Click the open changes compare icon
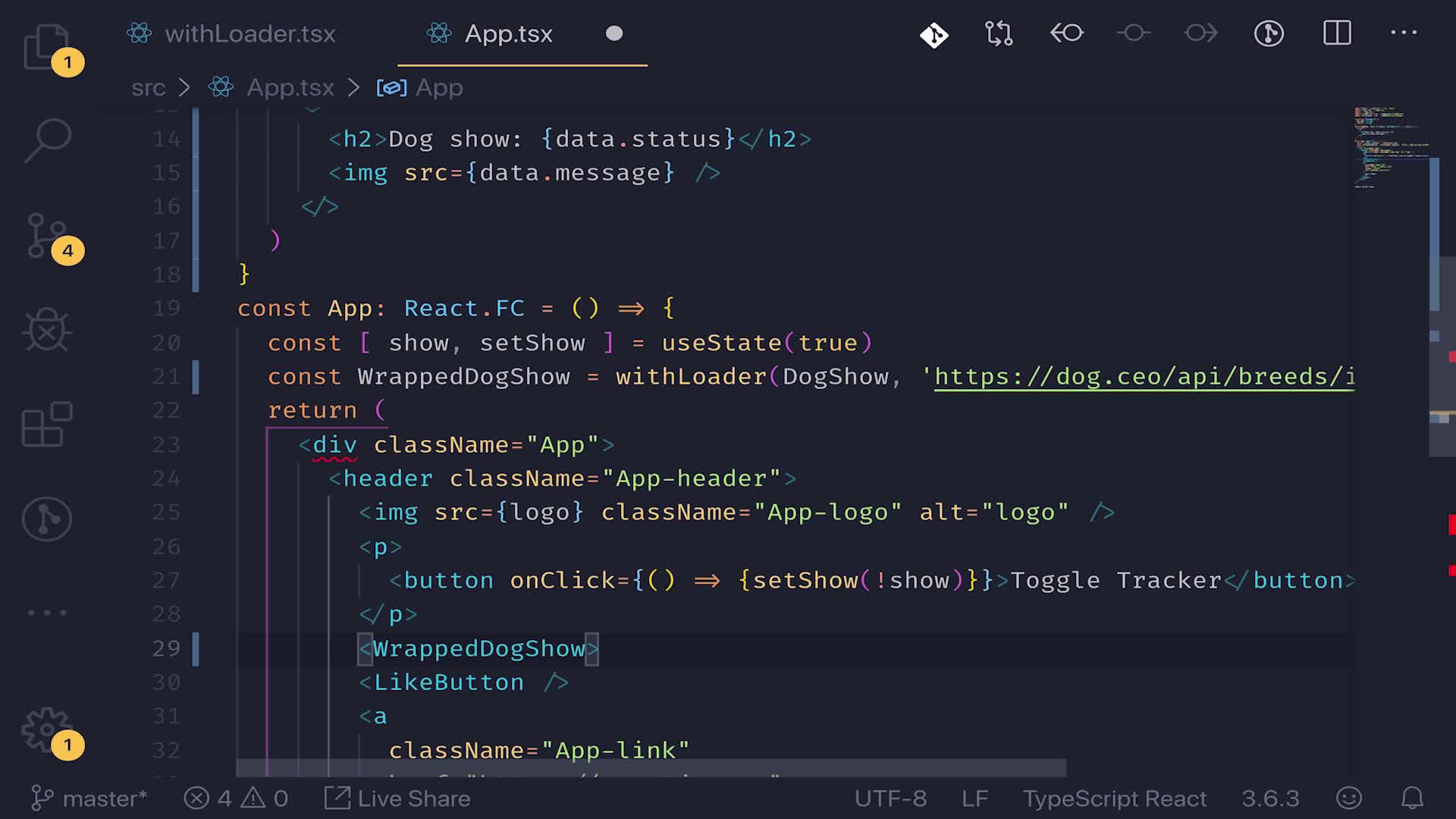The height and width of the screenshot is (819, 1456). pyautogui.click(x=999, y=33)
